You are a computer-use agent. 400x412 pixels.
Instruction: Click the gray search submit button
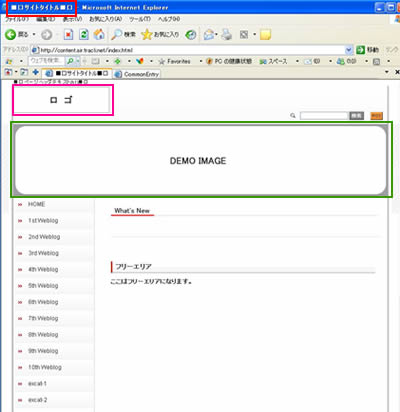[356, 115]
